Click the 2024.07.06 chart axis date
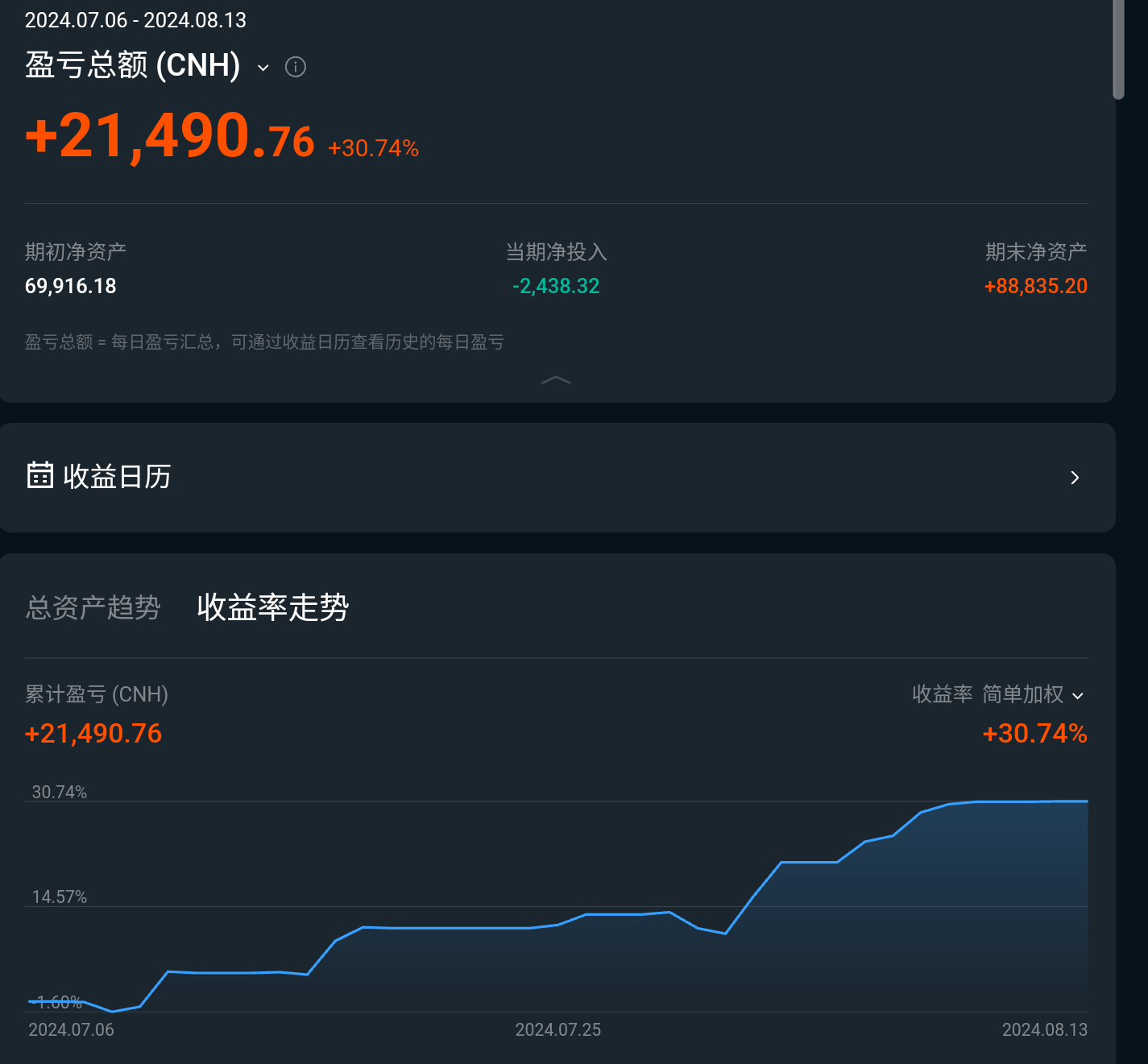Image resolution: width=1148 pixels, height=1064 pixels. (72, 1030)
